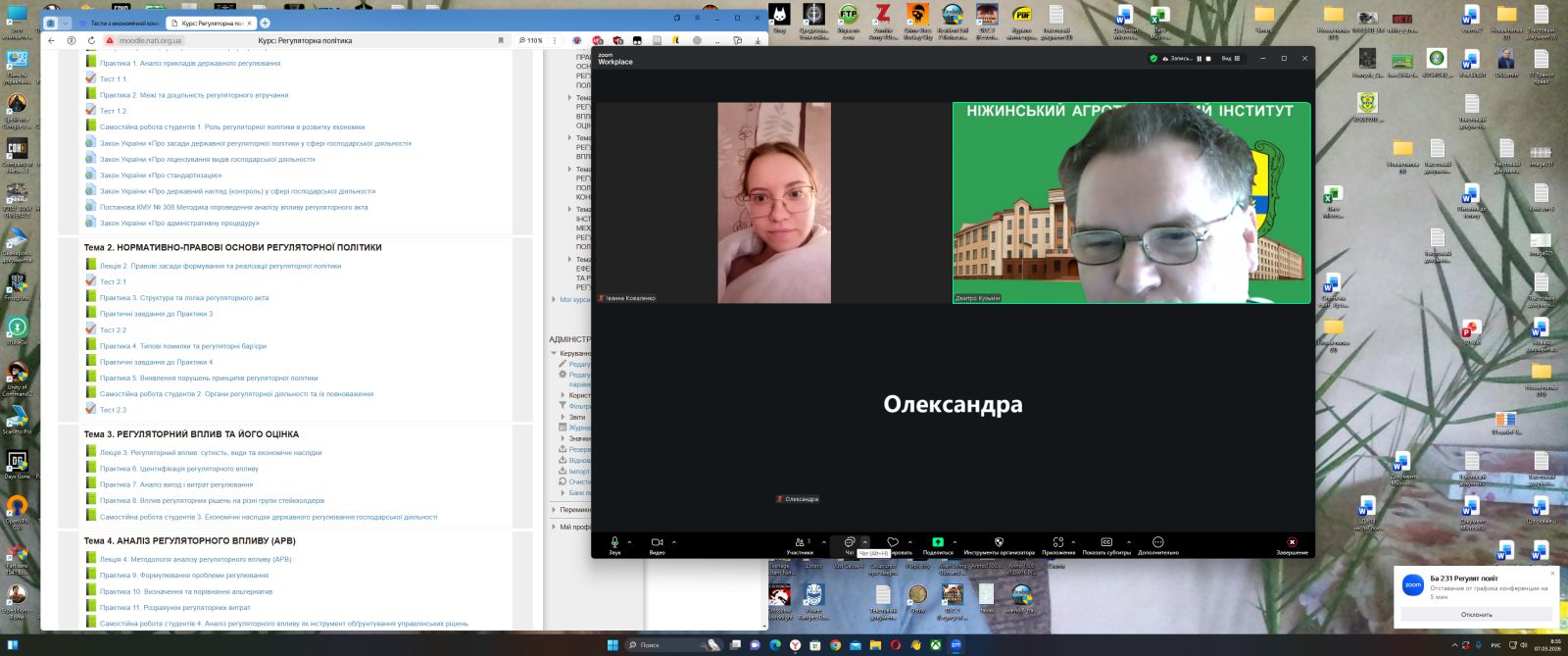Image resolution: width=1568 pixels, height=656 pixels.
Task: Expand the video options arrow next to Видео
Action: pos(674,542)
